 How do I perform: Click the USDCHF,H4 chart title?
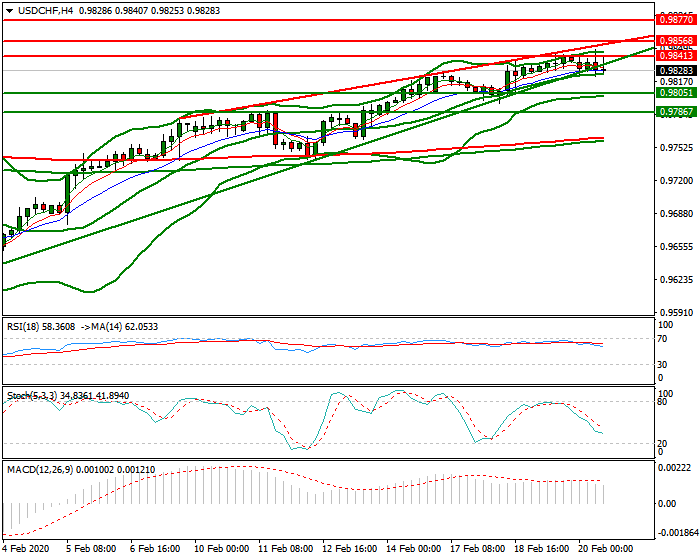(x=46, y=11)
